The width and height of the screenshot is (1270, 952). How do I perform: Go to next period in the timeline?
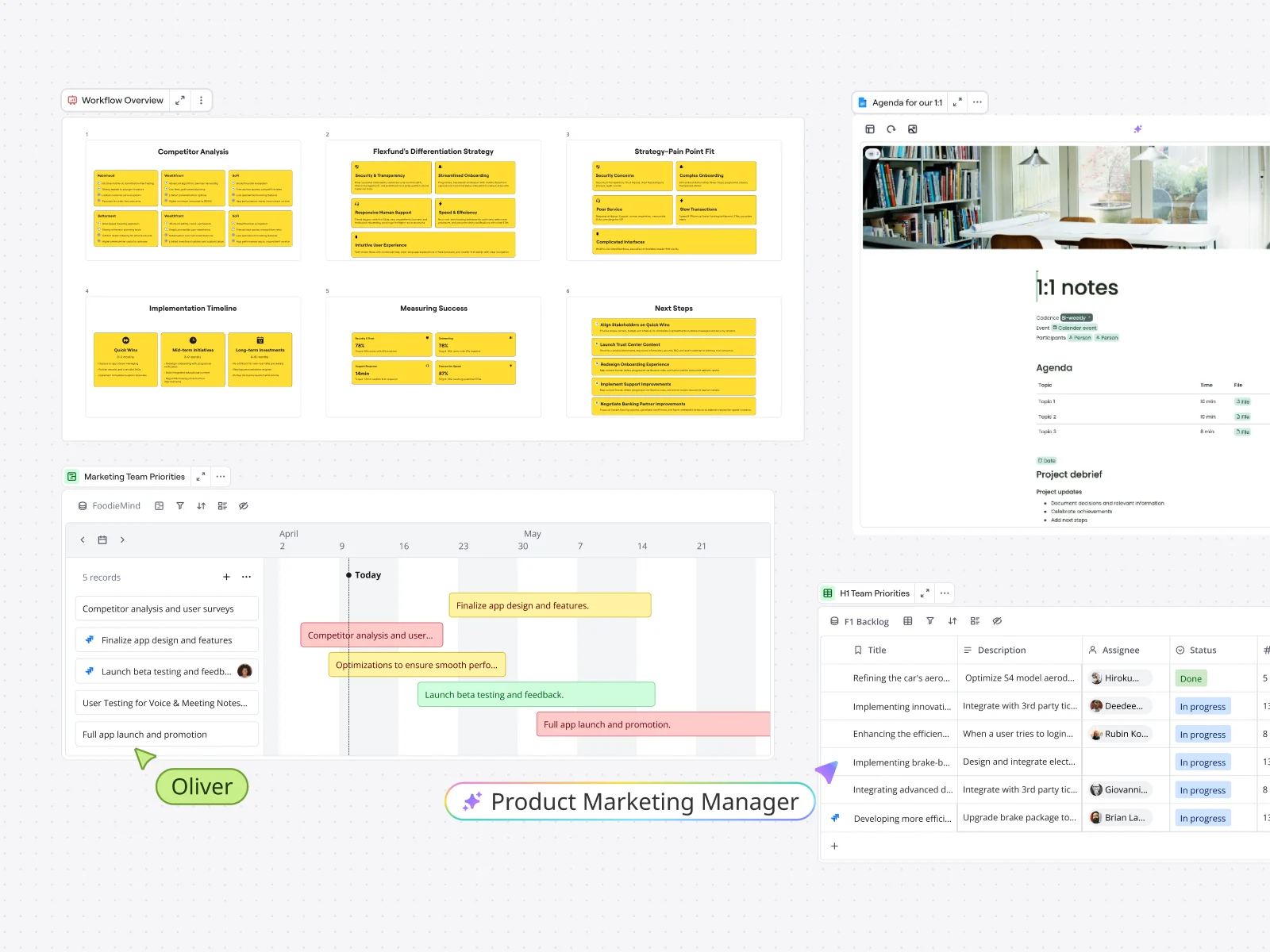tap(122, 540)
